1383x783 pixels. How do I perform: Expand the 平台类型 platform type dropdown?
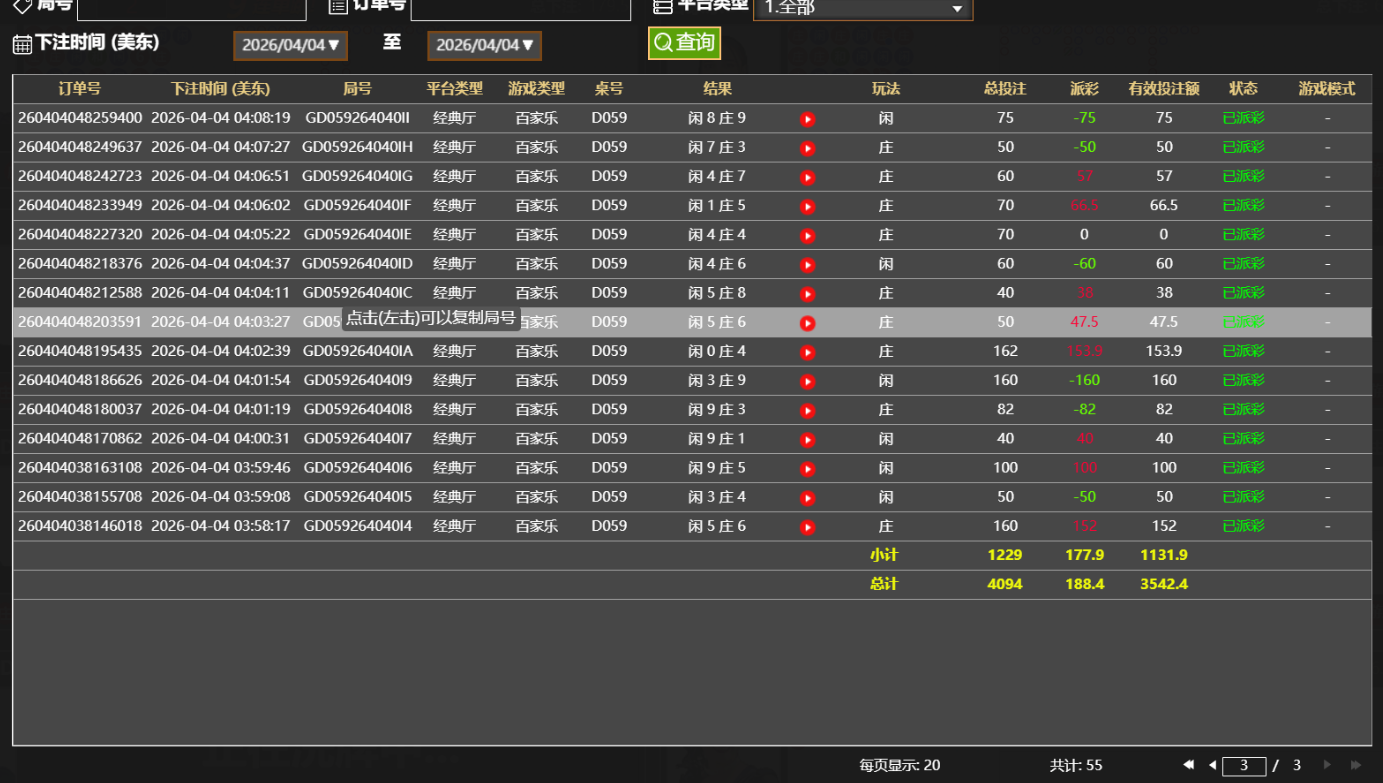coord(862,8)
